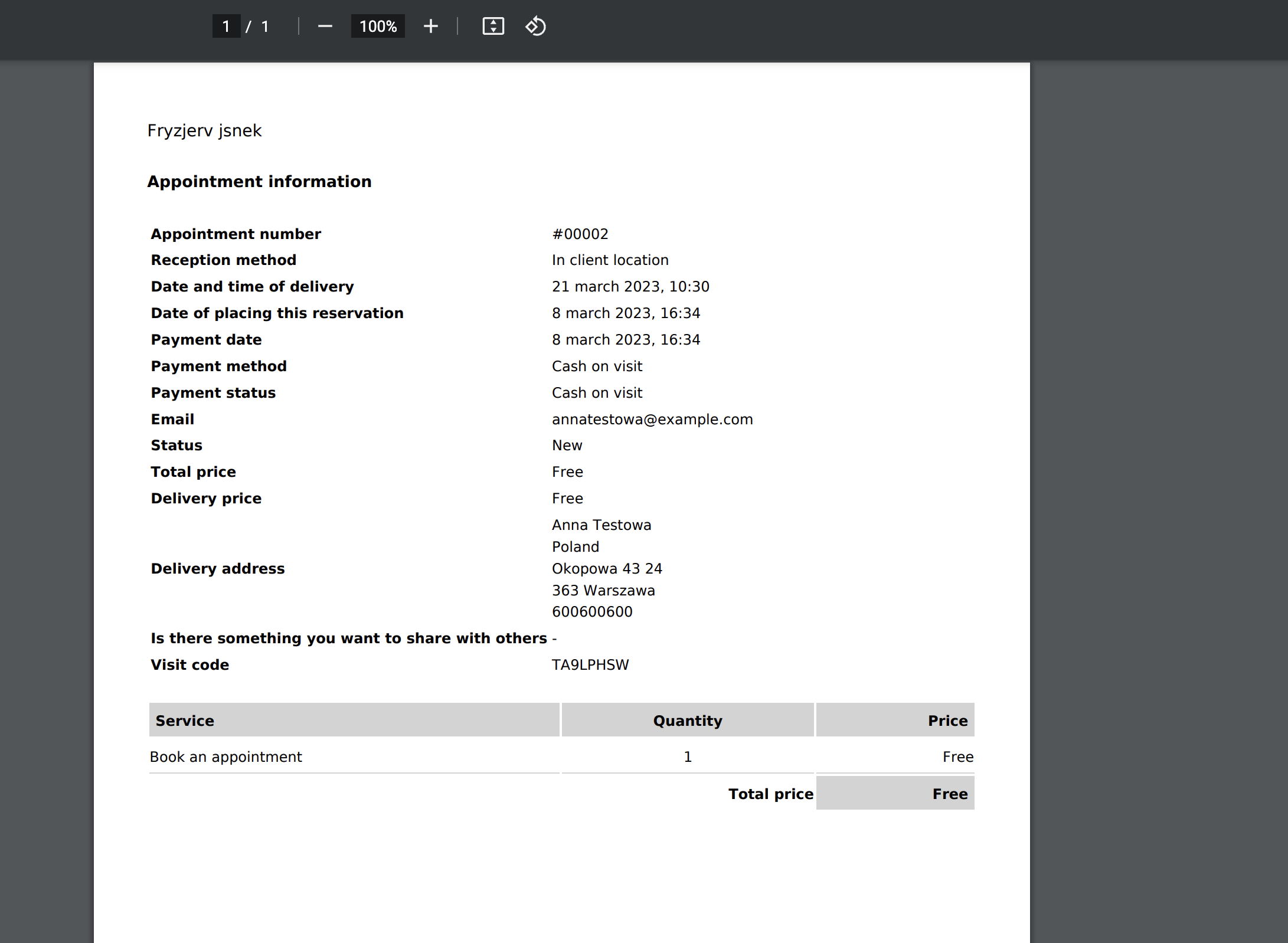Click the Quantity column header
1288x943 pixels.
(x=687, y=721)
